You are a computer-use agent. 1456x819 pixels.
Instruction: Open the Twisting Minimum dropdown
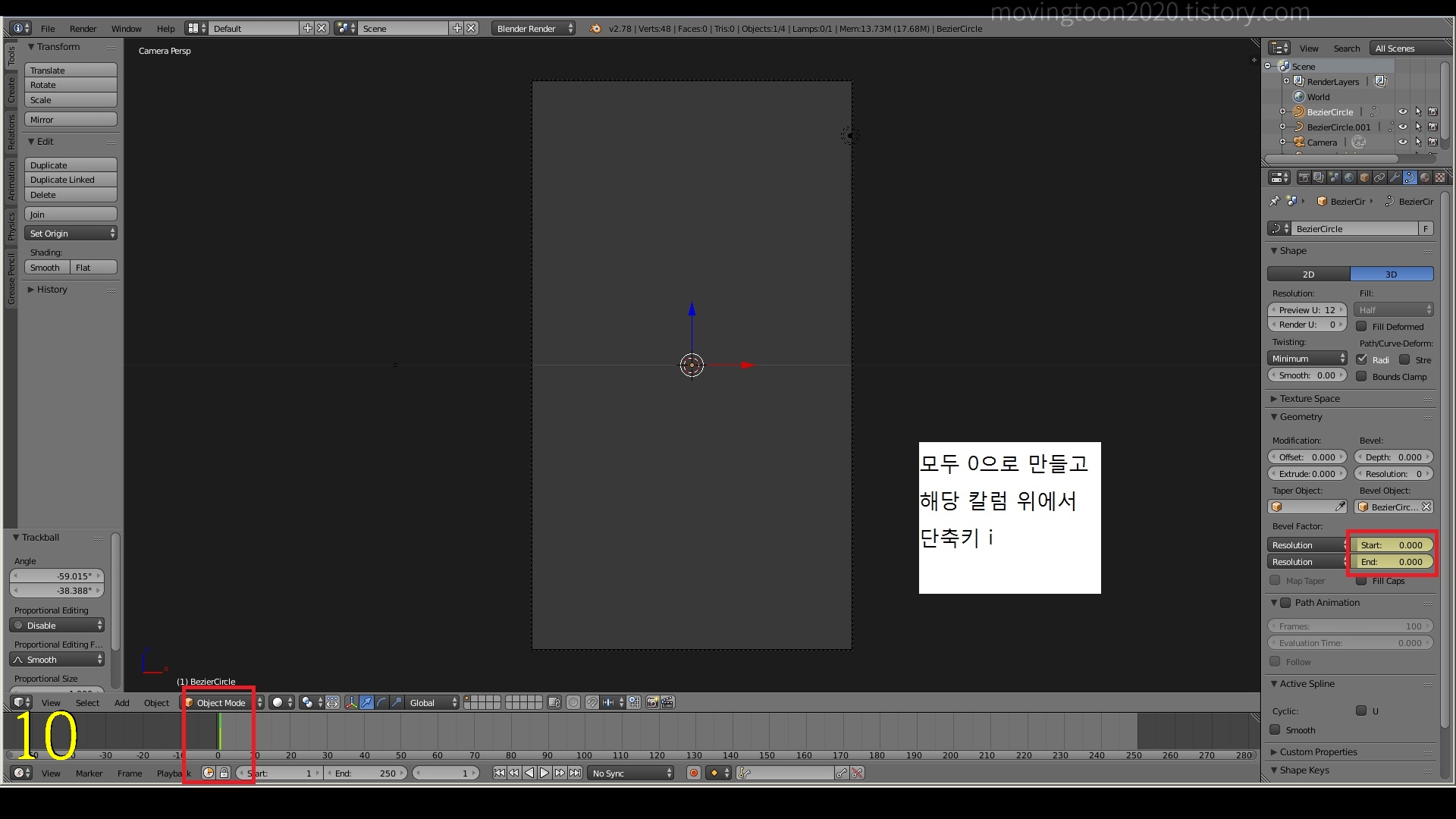[1307, 358]
